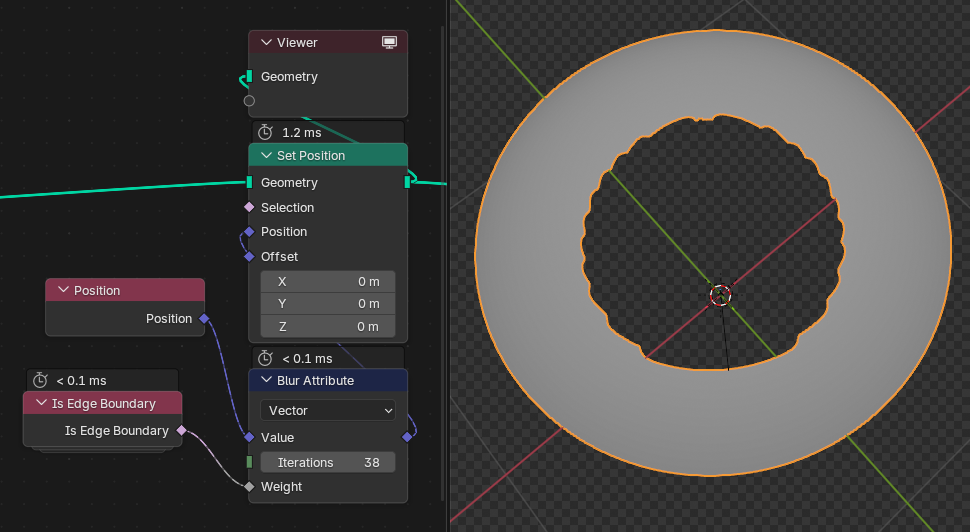The image size is (970, 532).
Task: Click the Weight input socket
Action: pyautogui.click(x=249, y=487)
